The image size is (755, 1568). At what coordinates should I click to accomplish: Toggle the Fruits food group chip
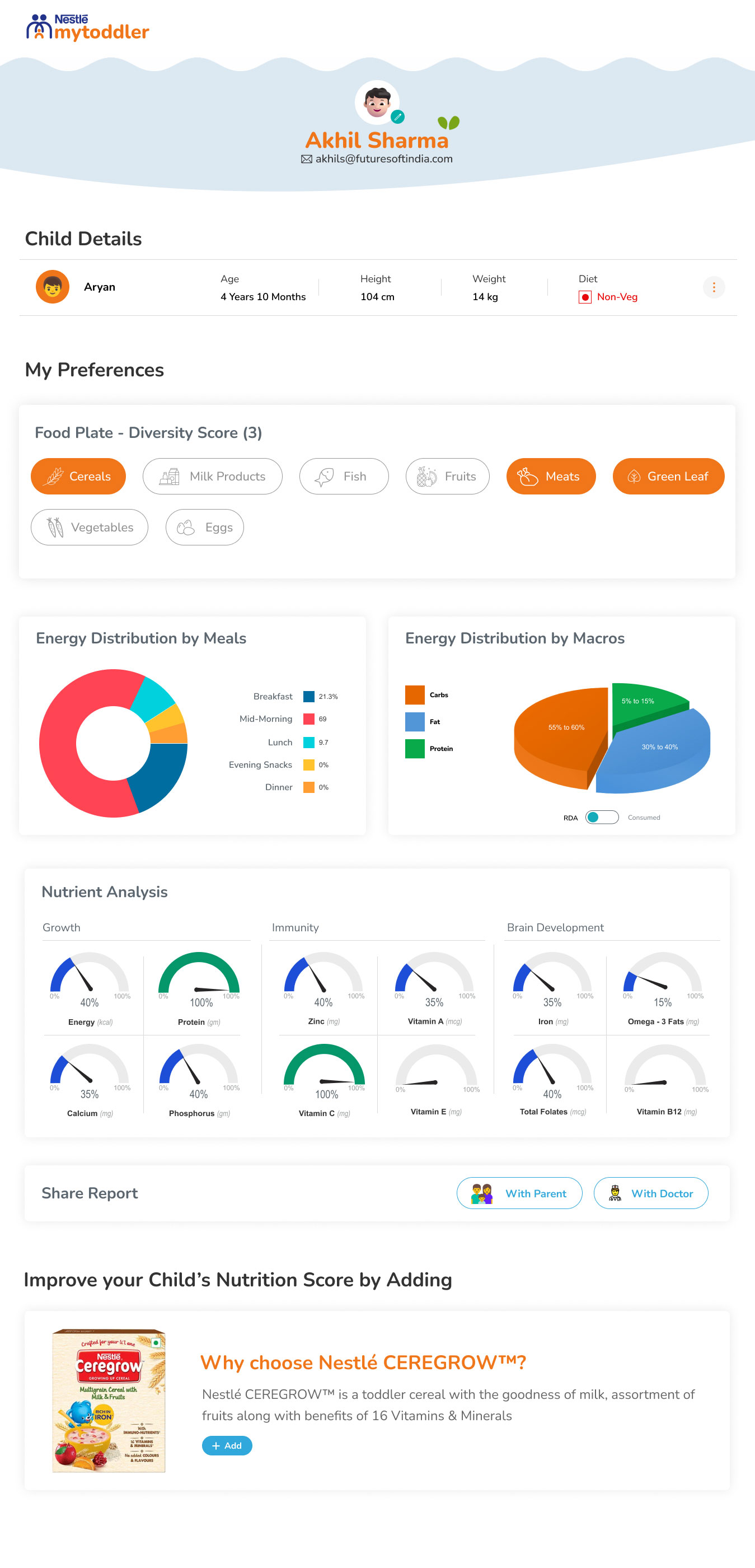(x=447, y=476)
